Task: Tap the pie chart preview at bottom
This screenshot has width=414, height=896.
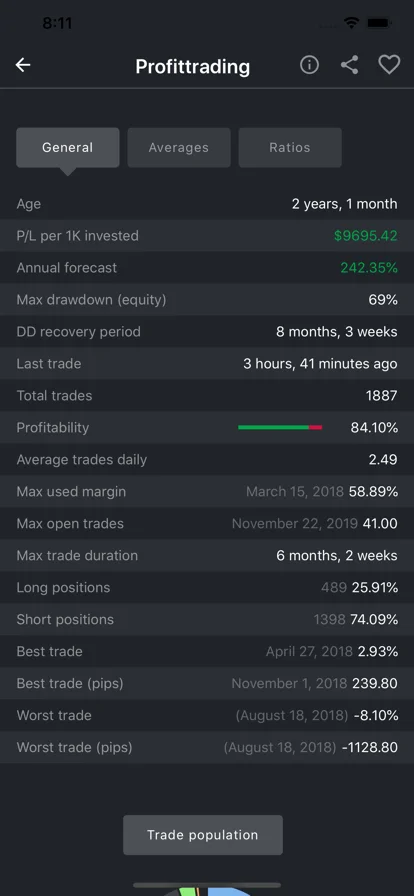Action: coord(207,891)
